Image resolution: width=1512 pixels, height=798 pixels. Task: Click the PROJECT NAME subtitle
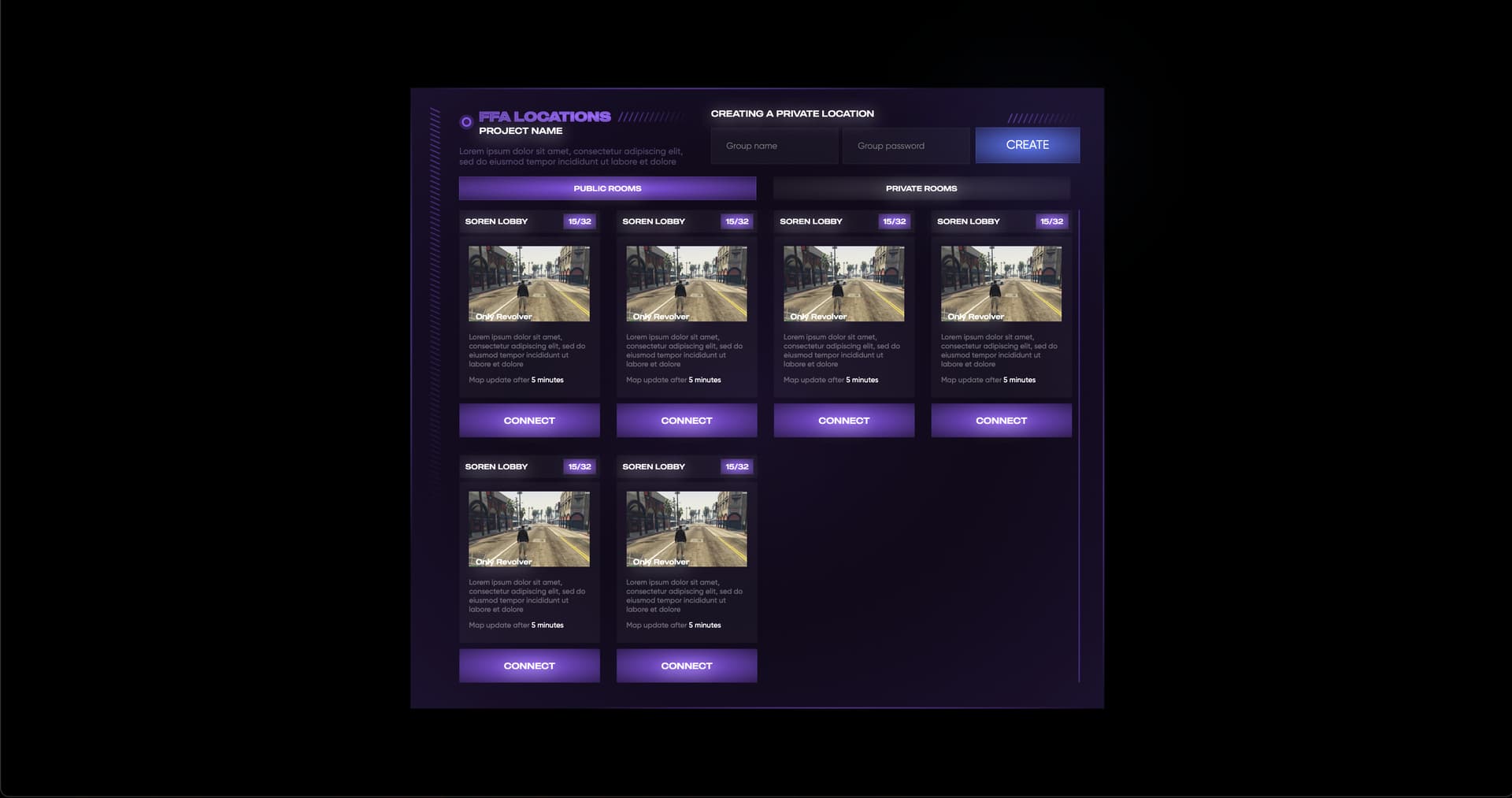tap(521, 131)
